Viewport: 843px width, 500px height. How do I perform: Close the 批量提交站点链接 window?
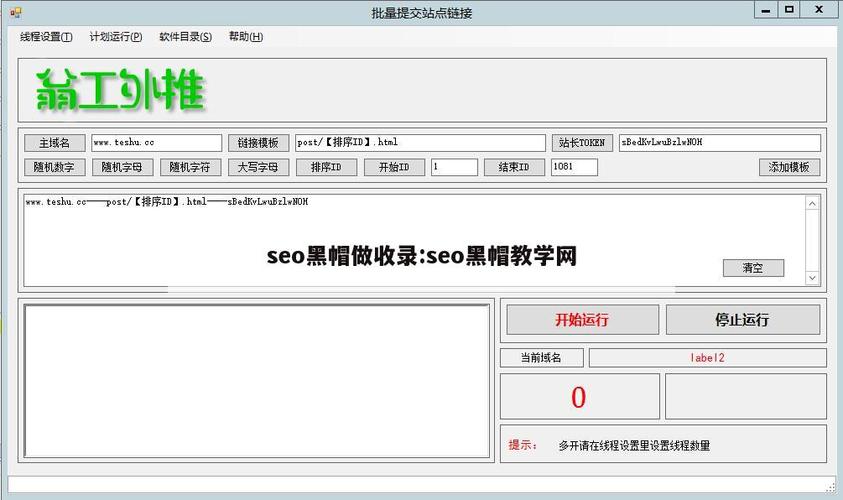(819, 10)
